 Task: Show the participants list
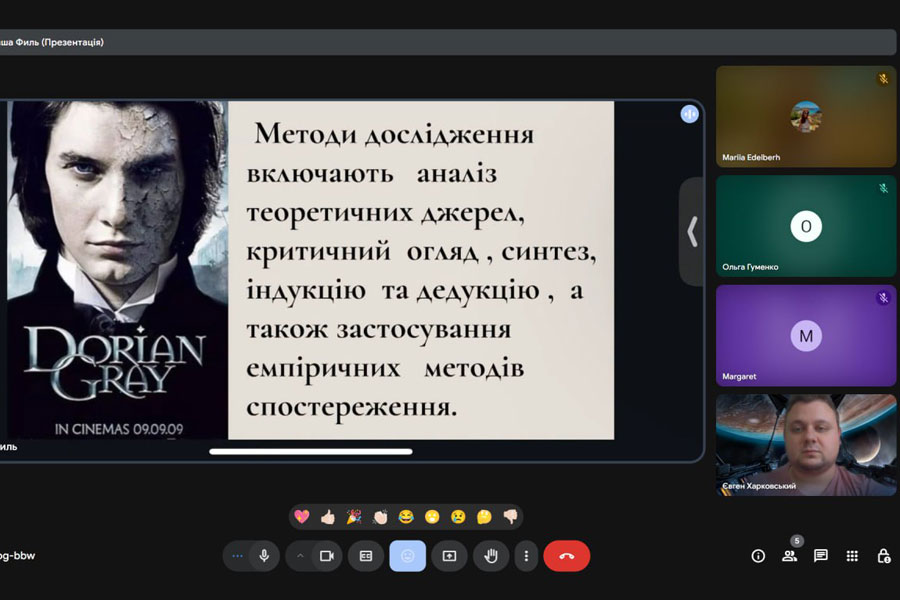pos(790,556)
